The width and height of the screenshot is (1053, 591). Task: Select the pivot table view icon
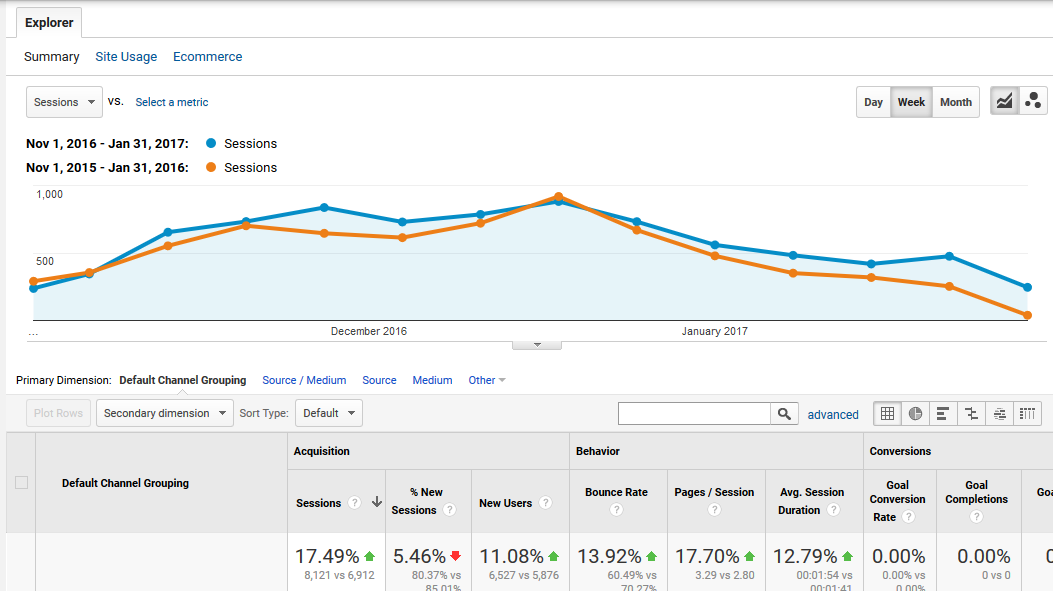[x=1027, y=414]
